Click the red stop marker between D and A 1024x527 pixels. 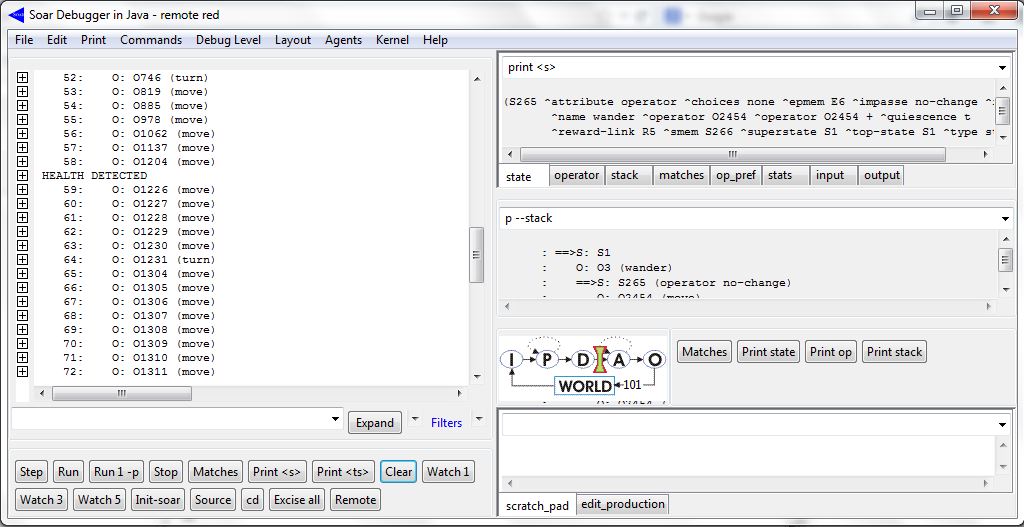(601, 360)
